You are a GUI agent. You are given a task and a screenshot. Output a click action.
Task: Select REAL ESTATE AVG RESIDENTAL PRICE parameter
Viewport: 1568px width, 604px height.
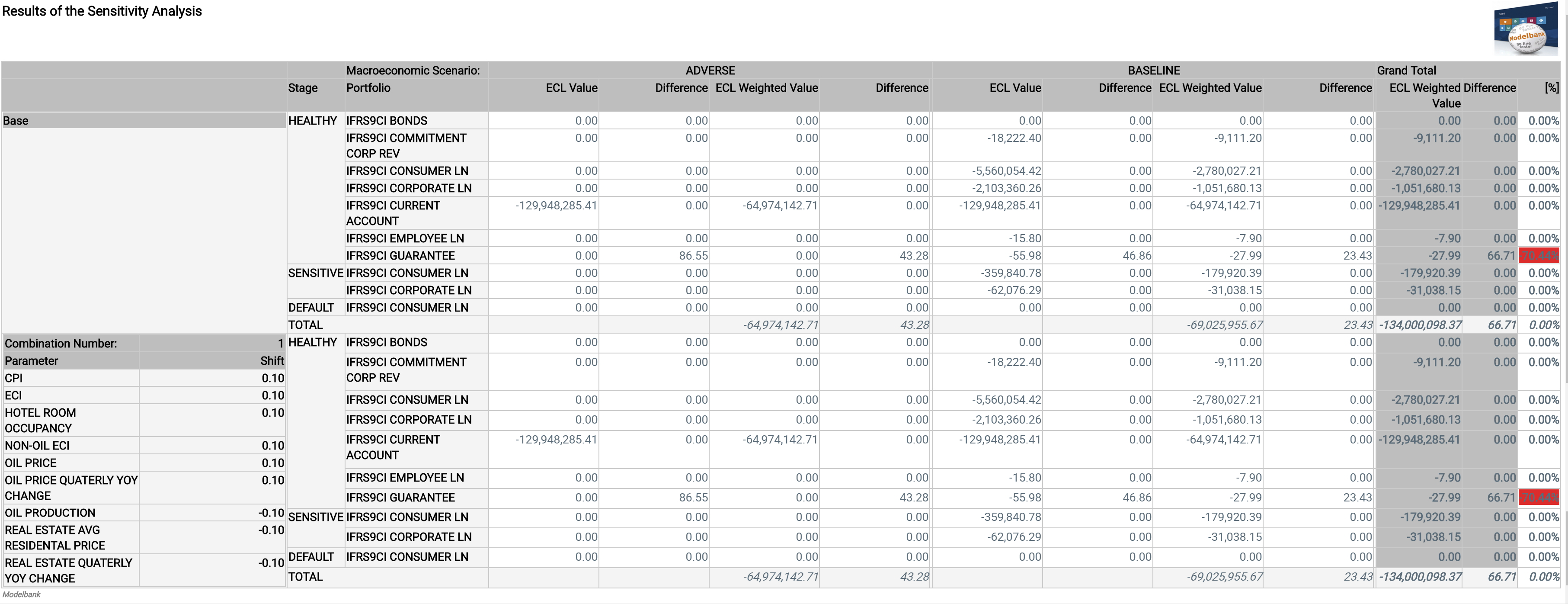point(55,538)
